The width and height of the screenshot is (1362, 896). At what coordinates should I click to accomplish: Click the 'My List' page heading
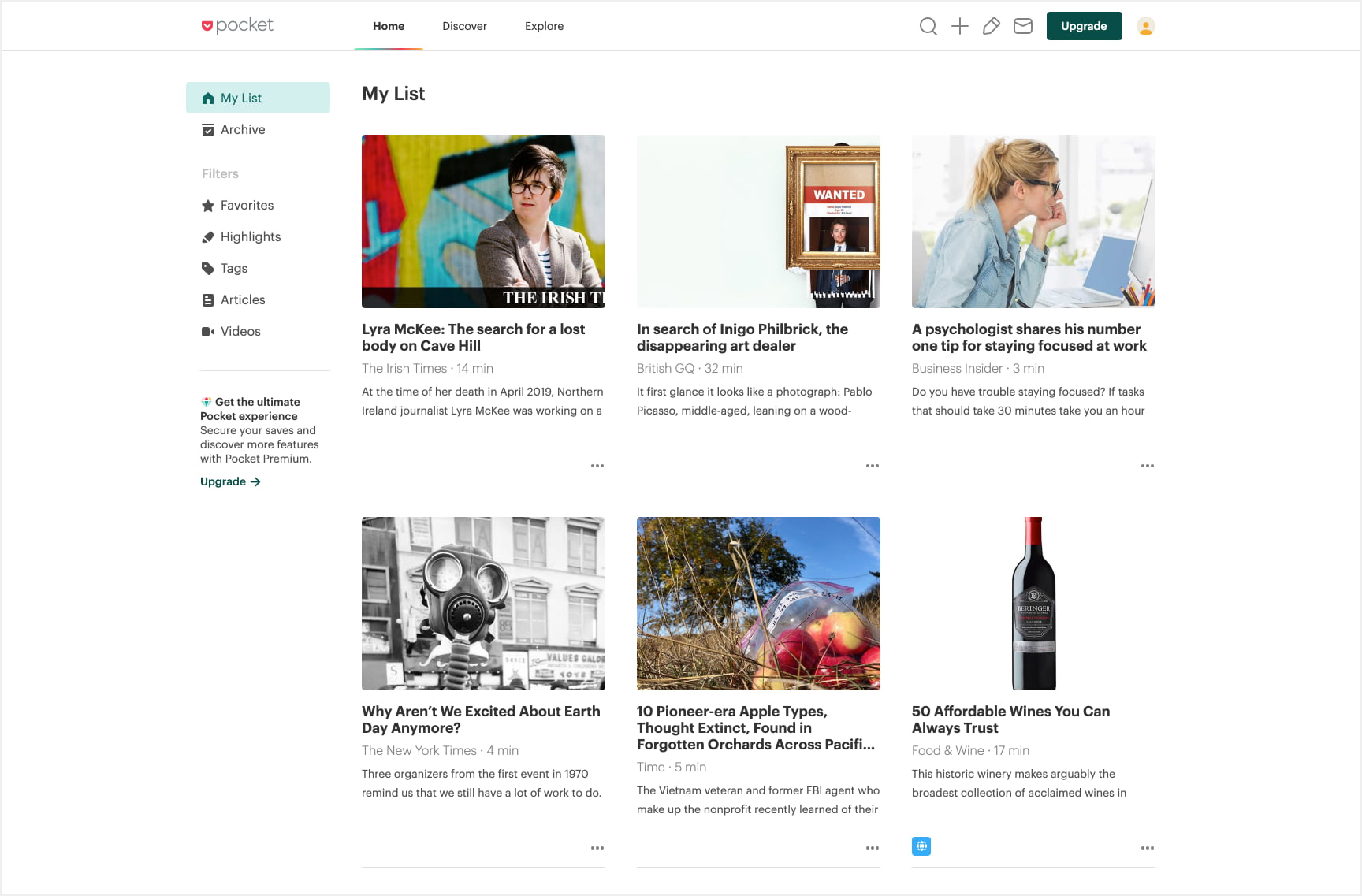coord(393,94)
